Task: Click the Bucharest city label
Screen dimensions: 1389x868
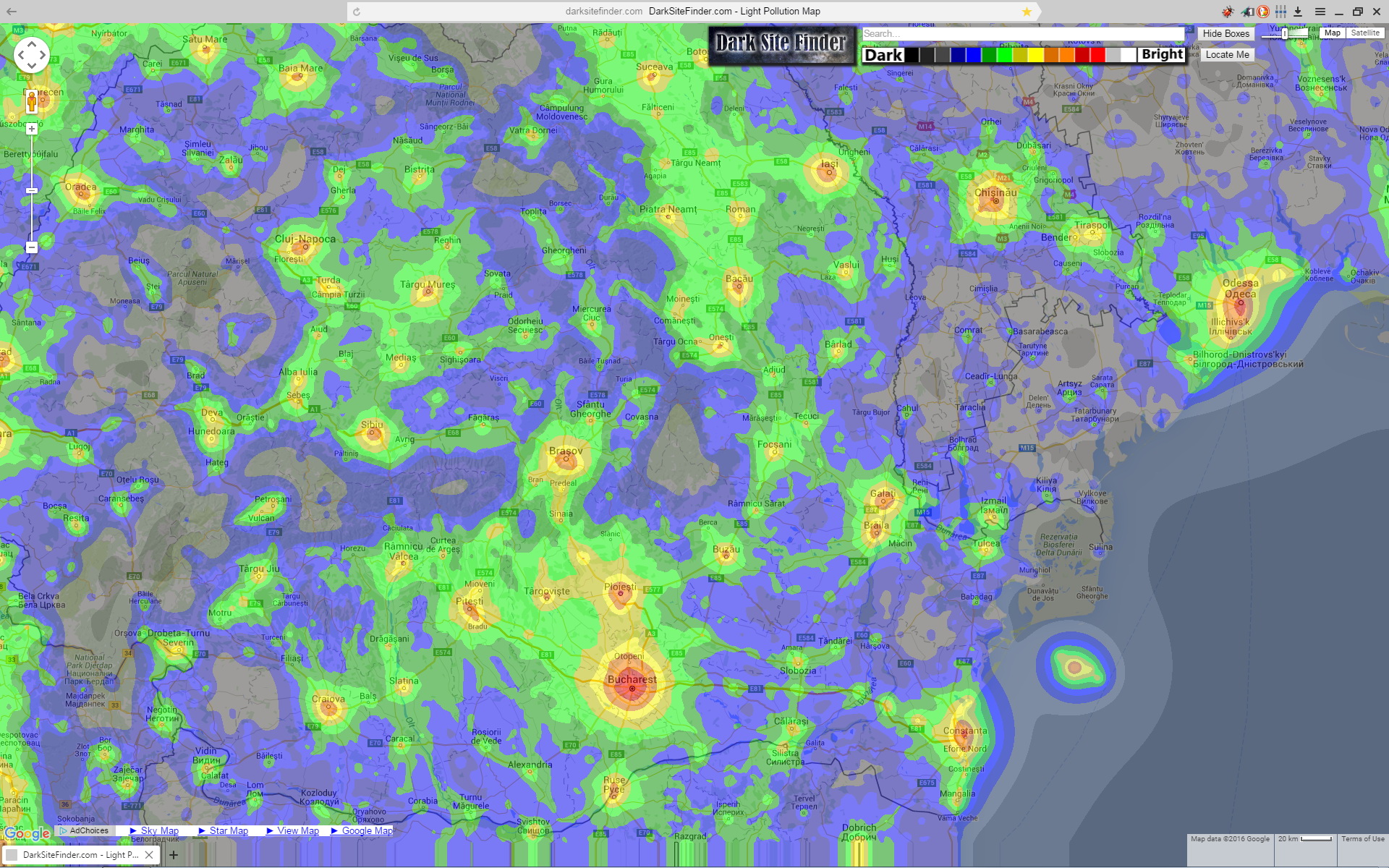Action: (632, 679)
